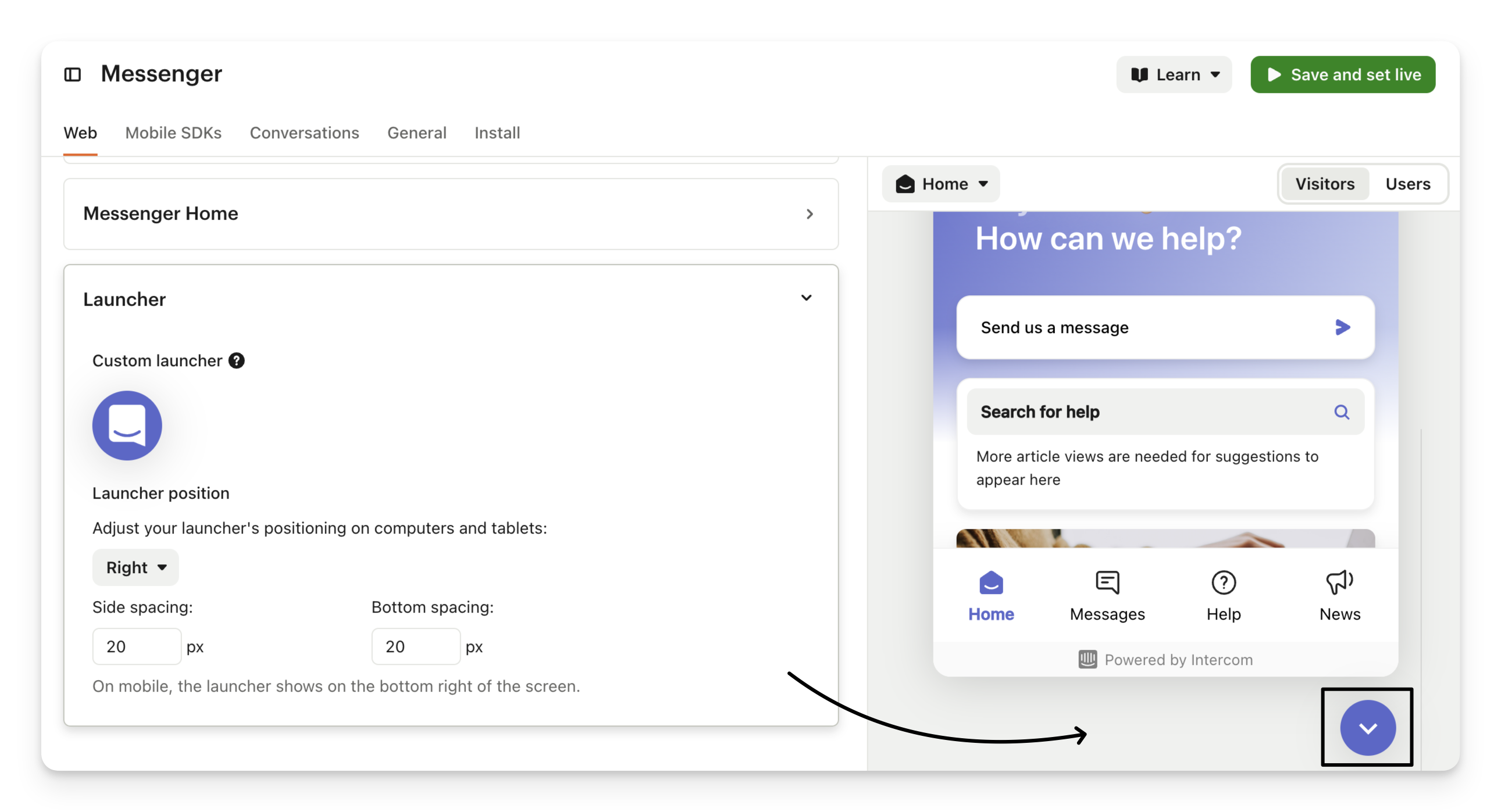Screen dimensions: 1501x812
Task: Click the custom launcher chat bubble icon
Action: (127, 425)
